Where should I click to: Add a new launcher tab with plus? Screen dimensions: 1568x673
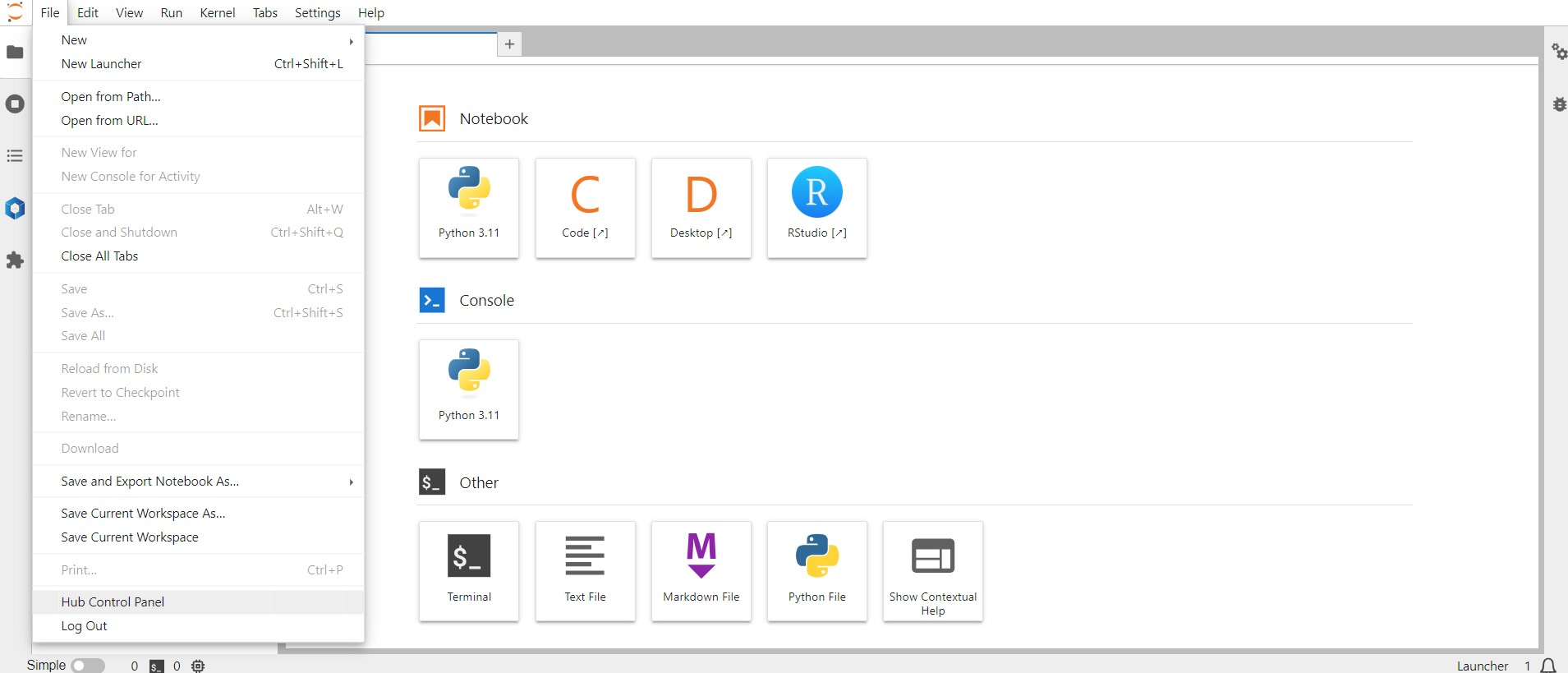click(x=509, y=44)
